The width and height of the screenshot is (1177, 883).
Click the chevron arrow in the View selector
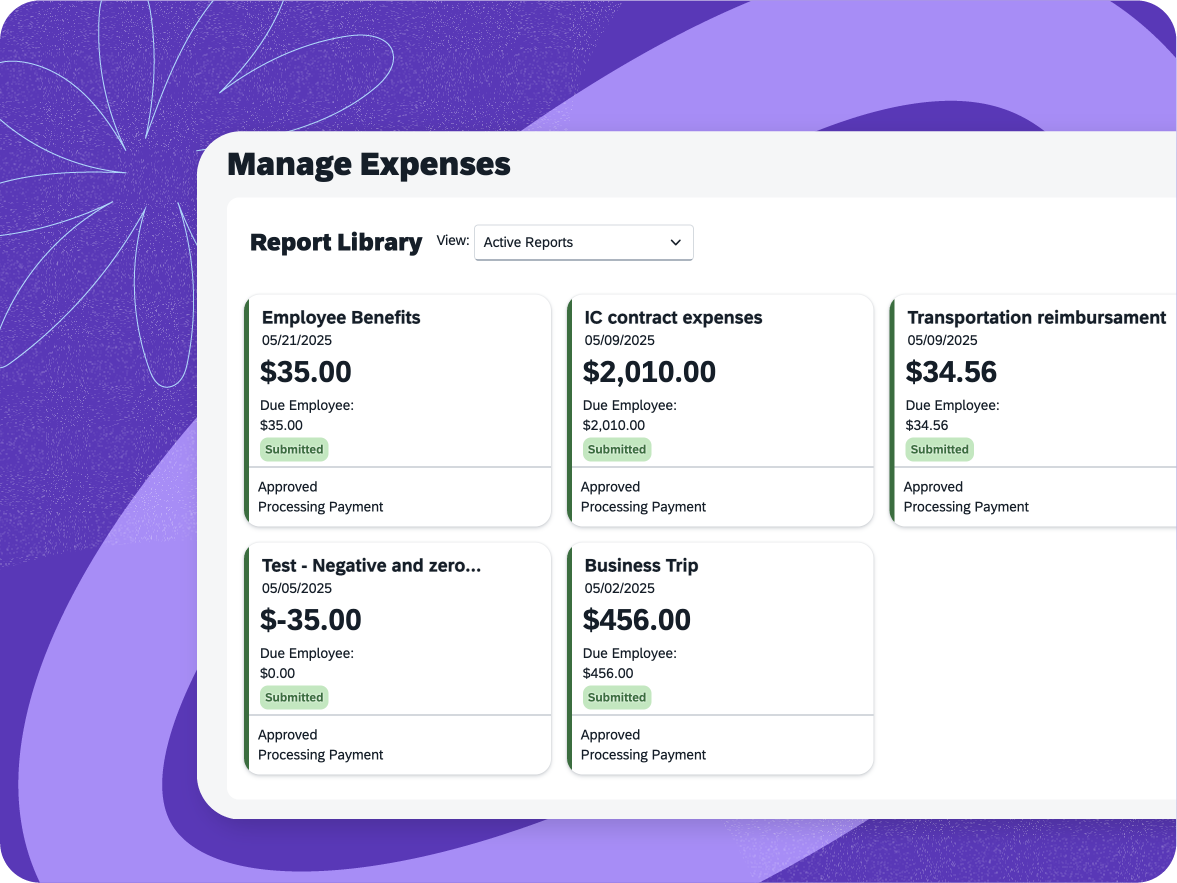(x=676, y=243)
